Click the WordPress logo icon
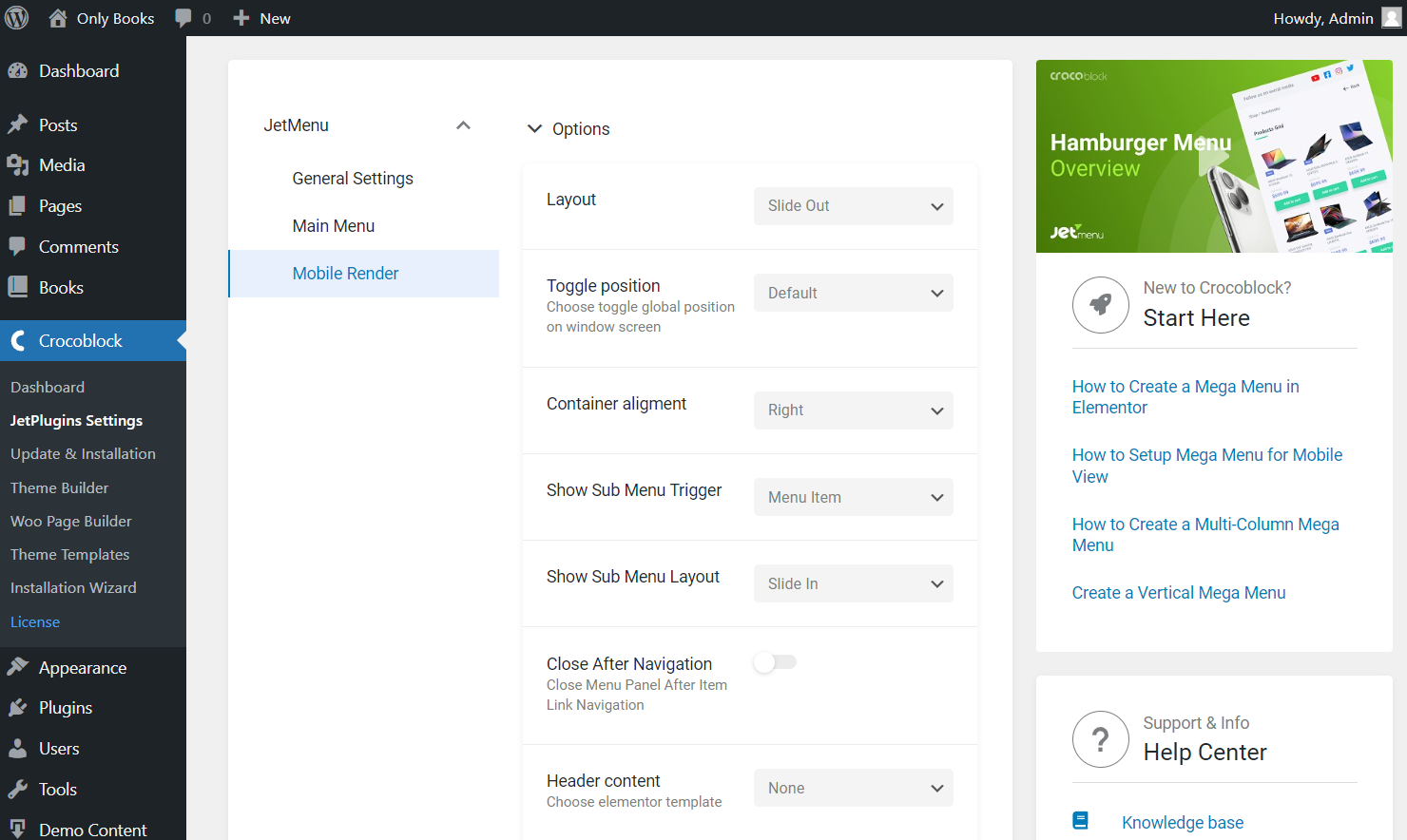The width and height of the screenshot is (1407, 840). click(x=17, y=18)
